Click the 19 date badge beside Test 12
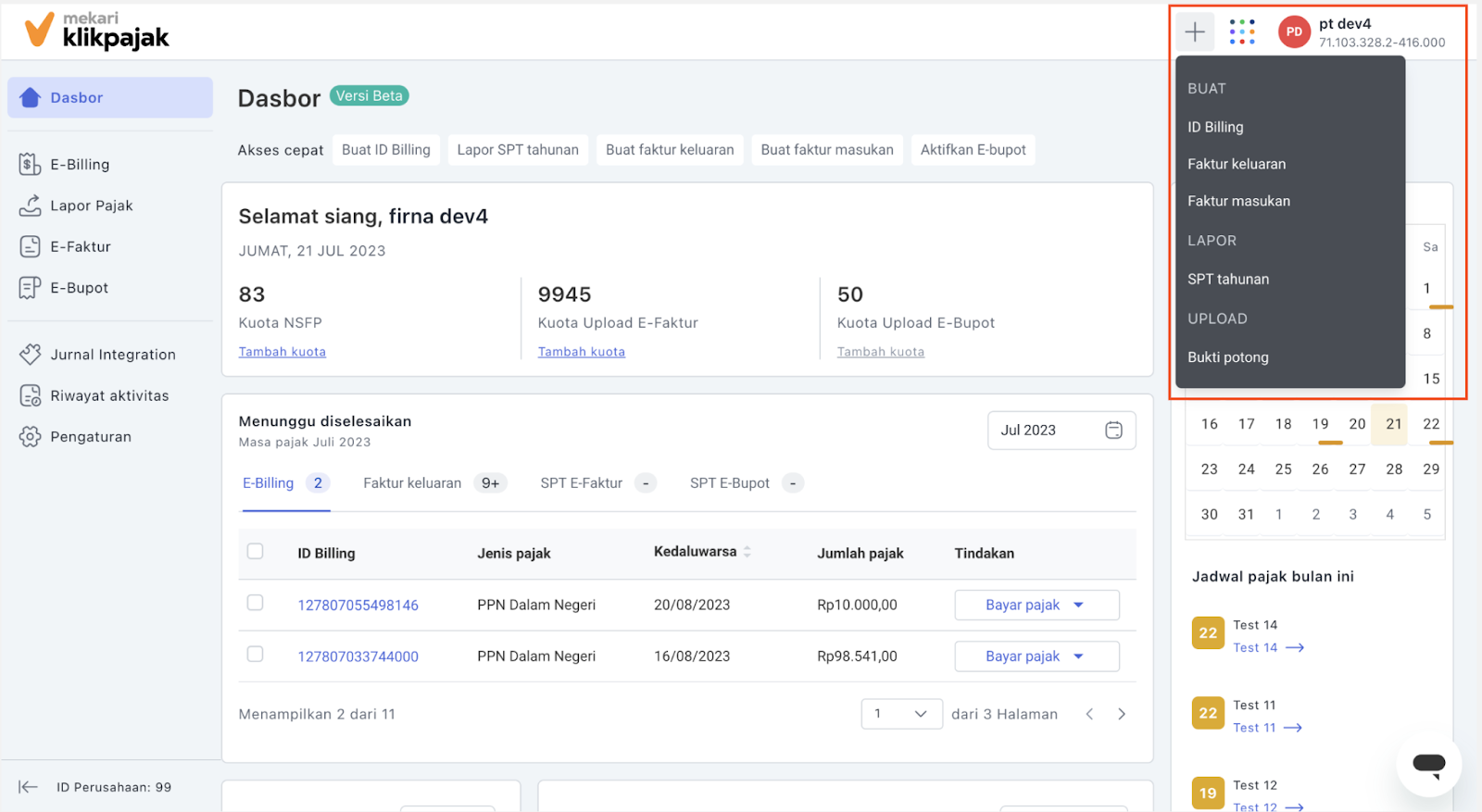The image size is (1482, 812). (x=1208, y=793)
